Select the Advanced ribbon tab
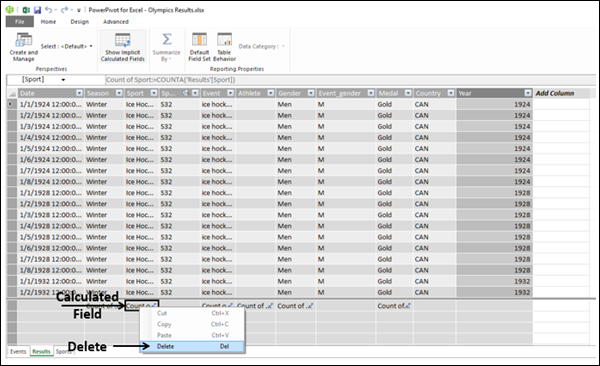The height and width of the screenshot is (366, 600). coord(116,22)
